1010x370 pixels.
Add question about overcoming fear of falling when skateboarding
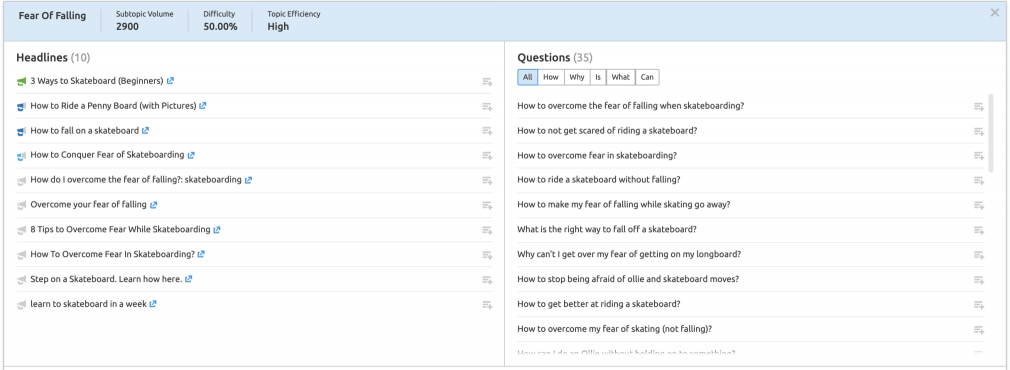point(979,106)
